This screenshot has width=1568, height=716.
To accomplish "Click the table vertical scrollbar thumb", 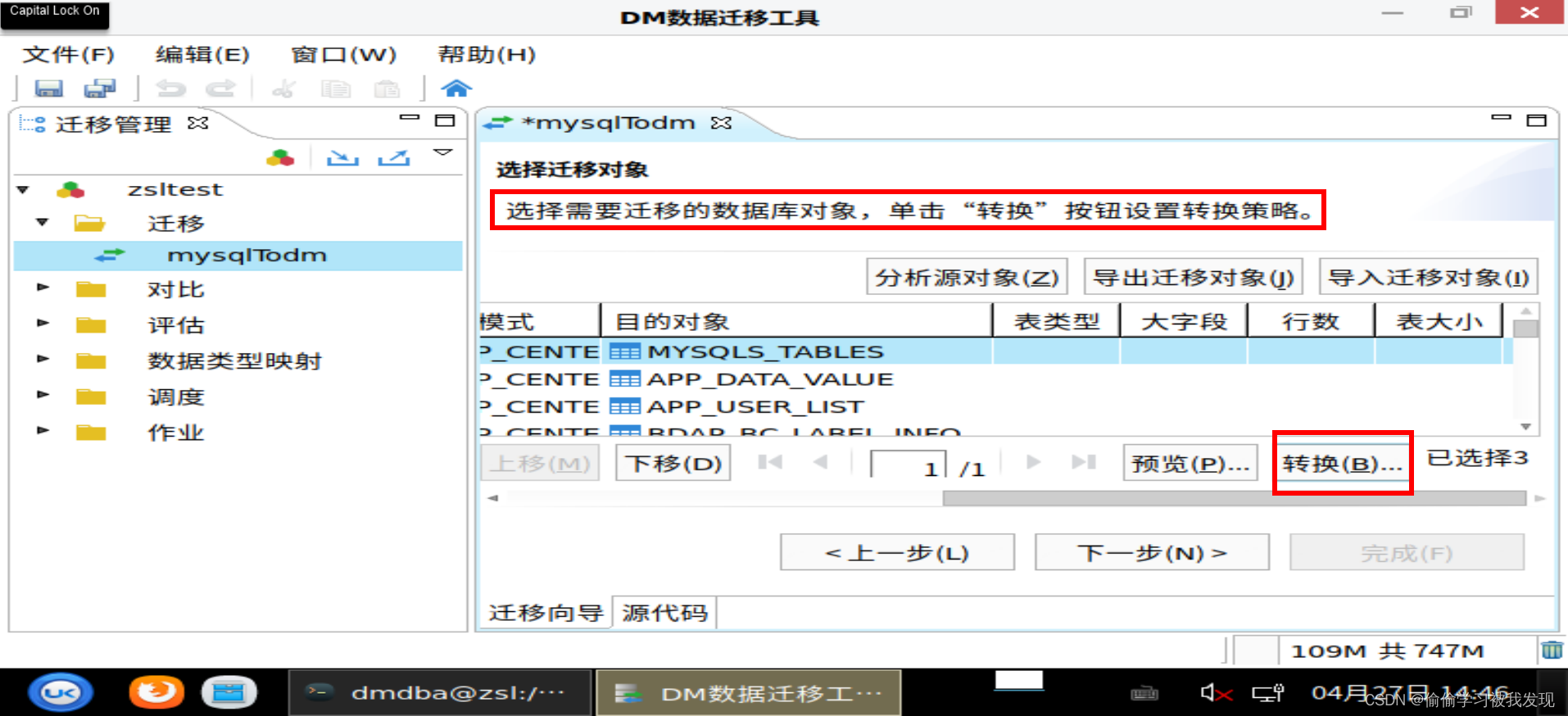I will pos(1525,329).
